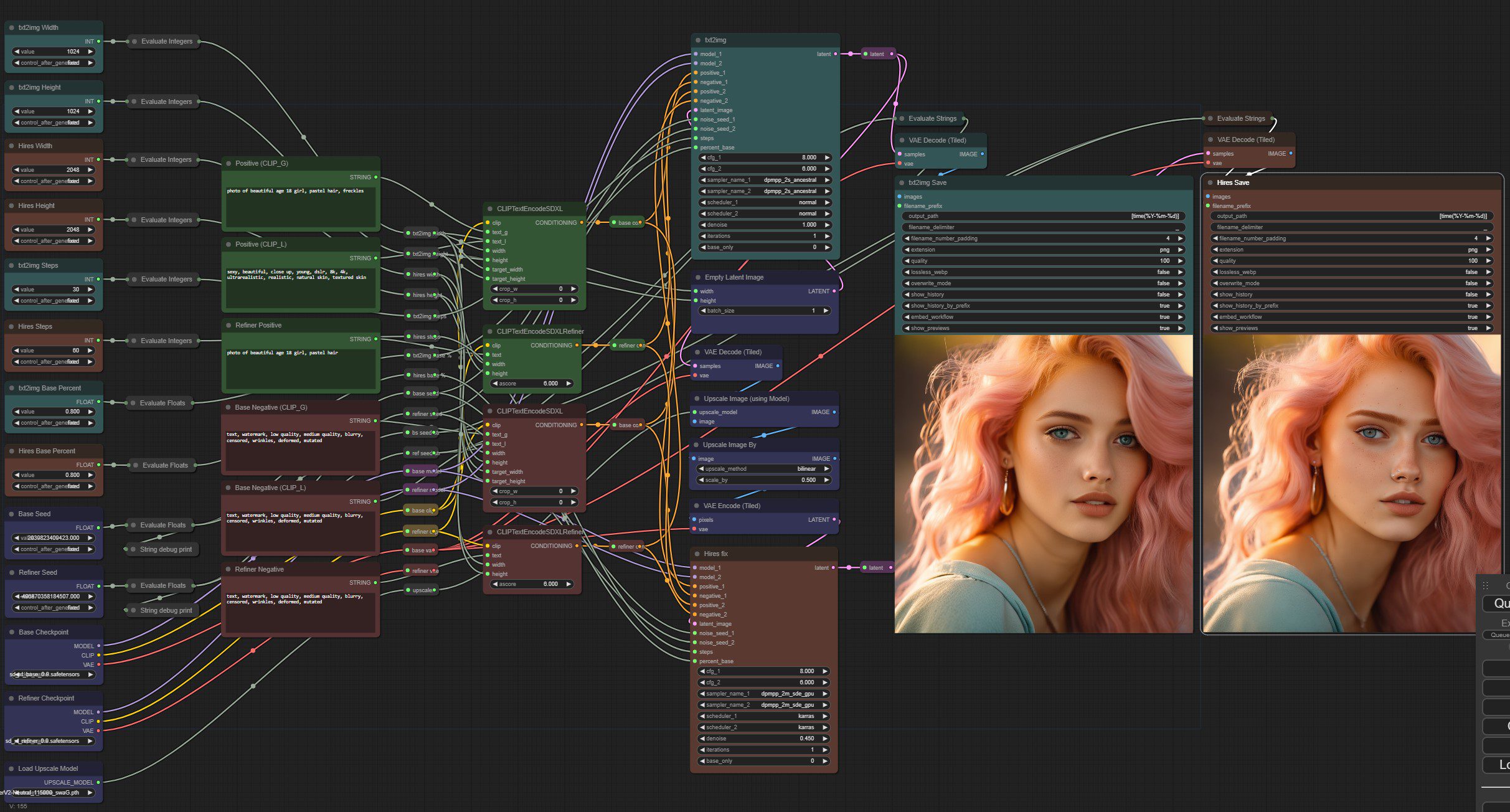The width and height of the screenshot is (1510, 812).
Task: Collapse the Load Upscale Model node dot
Action: (x=11, y=768)
